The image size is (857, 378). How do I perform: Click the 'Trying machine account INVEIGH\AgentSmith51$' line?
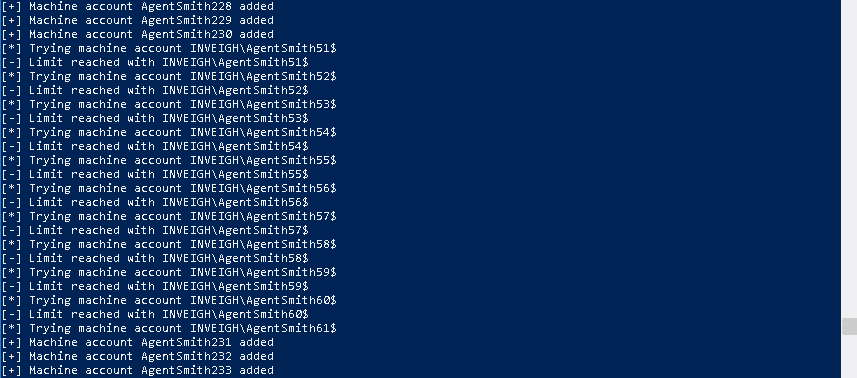coord(169,49)
